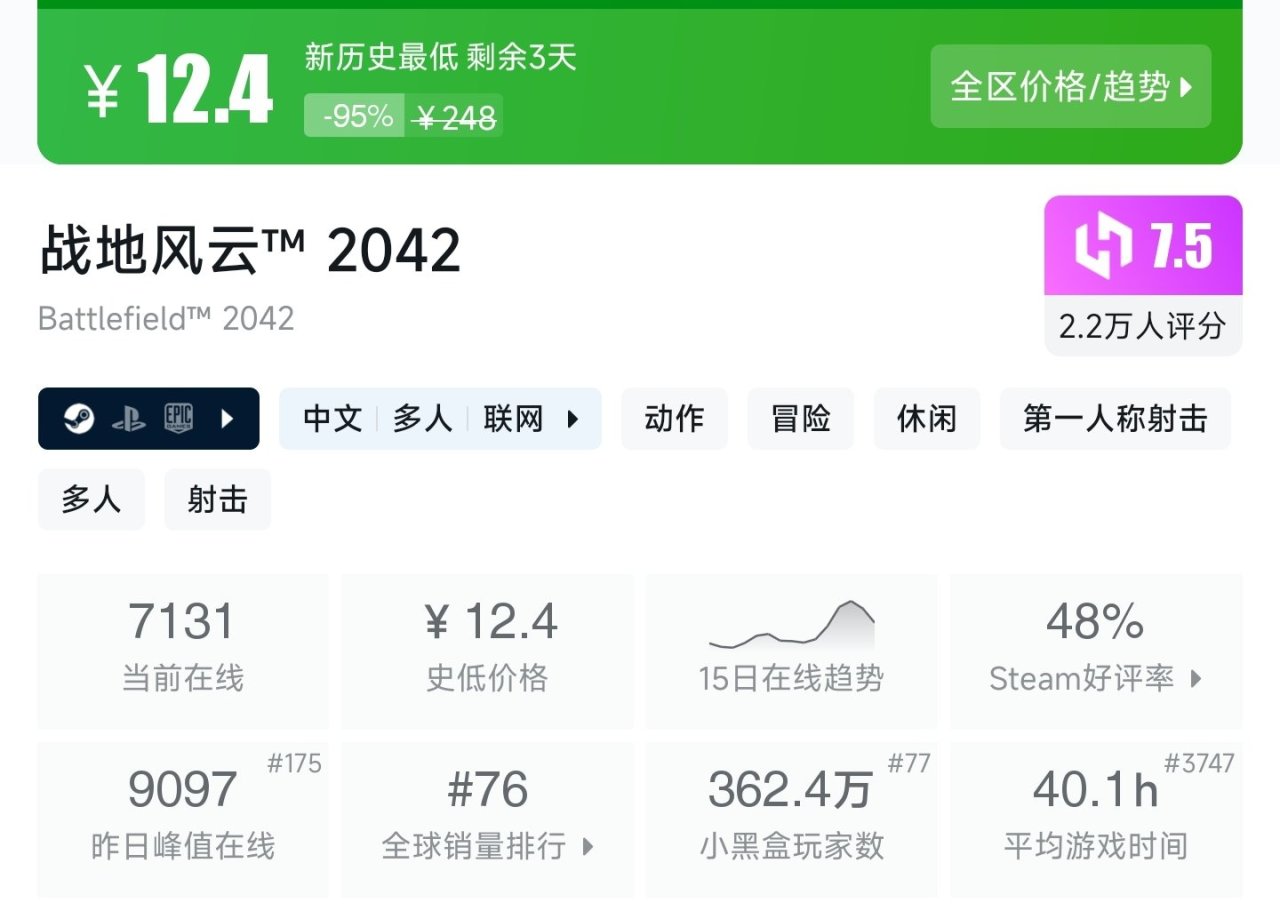
Task: Tap the 休闲 genre tag
Action: point(926,419)
